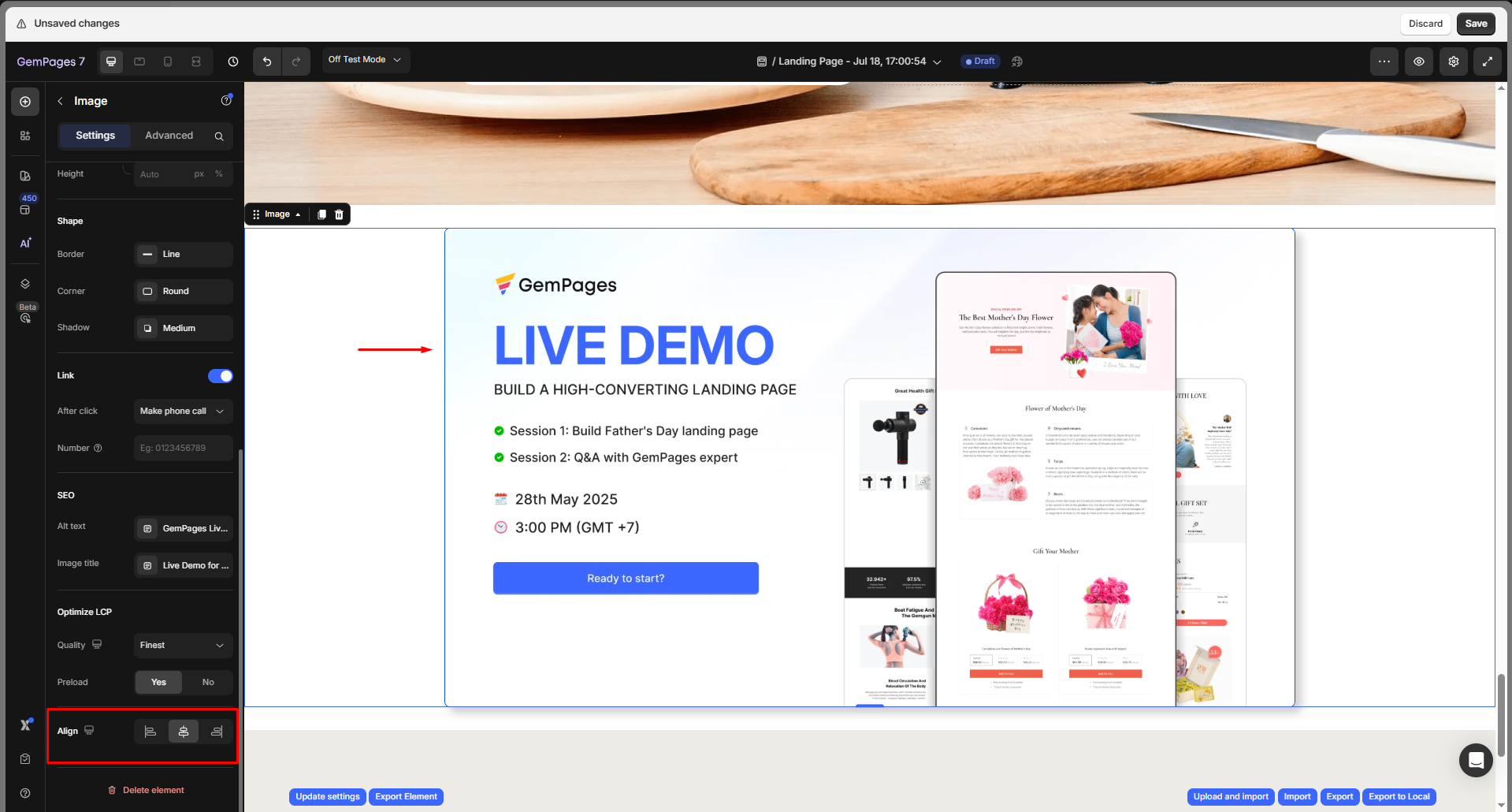The height and width of the screenshot is (812, 1512).
Task: Open the page settings gear
Action: click(x=1453, y=61)
